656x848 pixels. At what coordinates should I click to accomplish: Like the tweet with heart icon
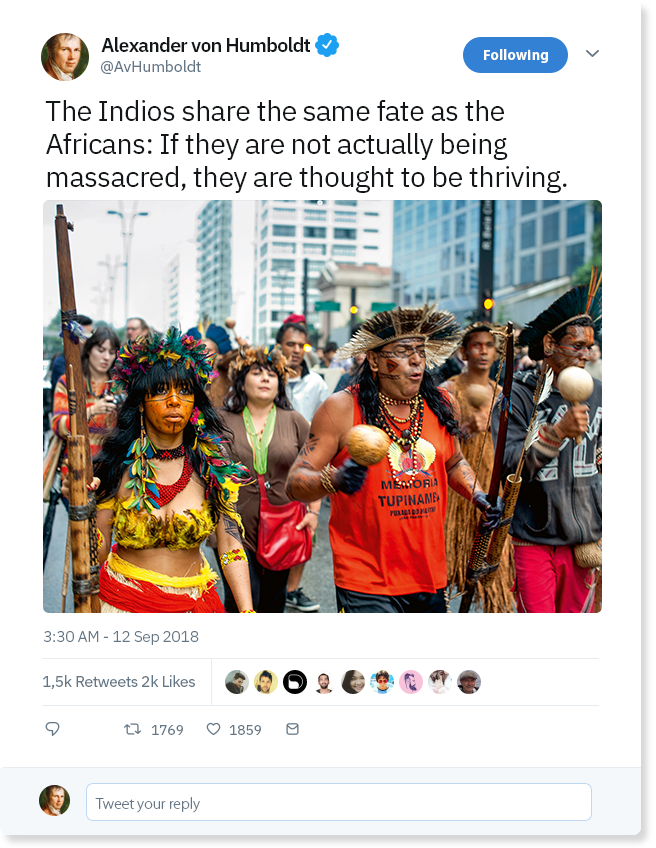pos(214,729)
